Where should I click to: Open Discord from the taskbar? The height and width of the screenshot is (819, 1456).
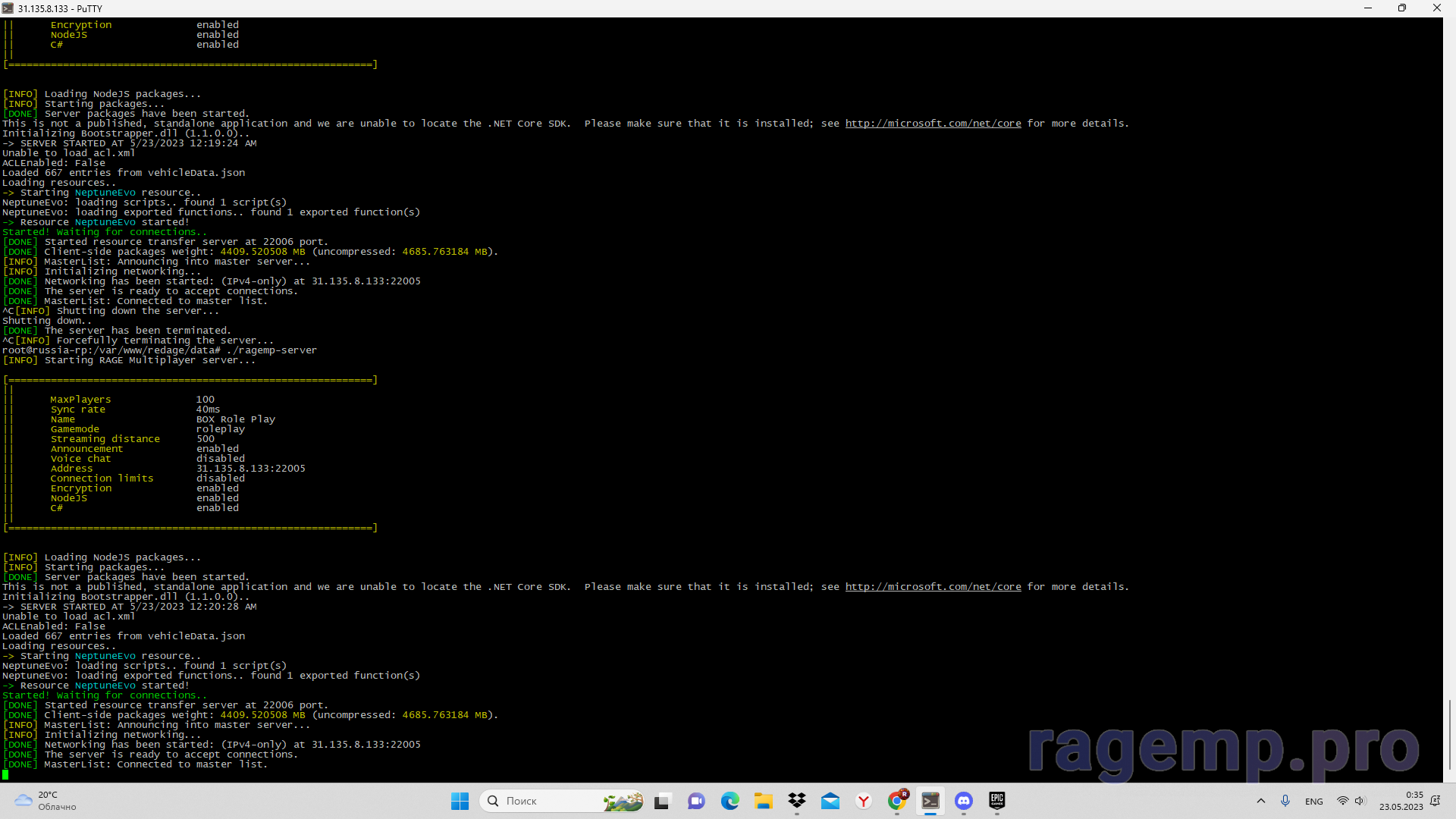coord(964,801)
